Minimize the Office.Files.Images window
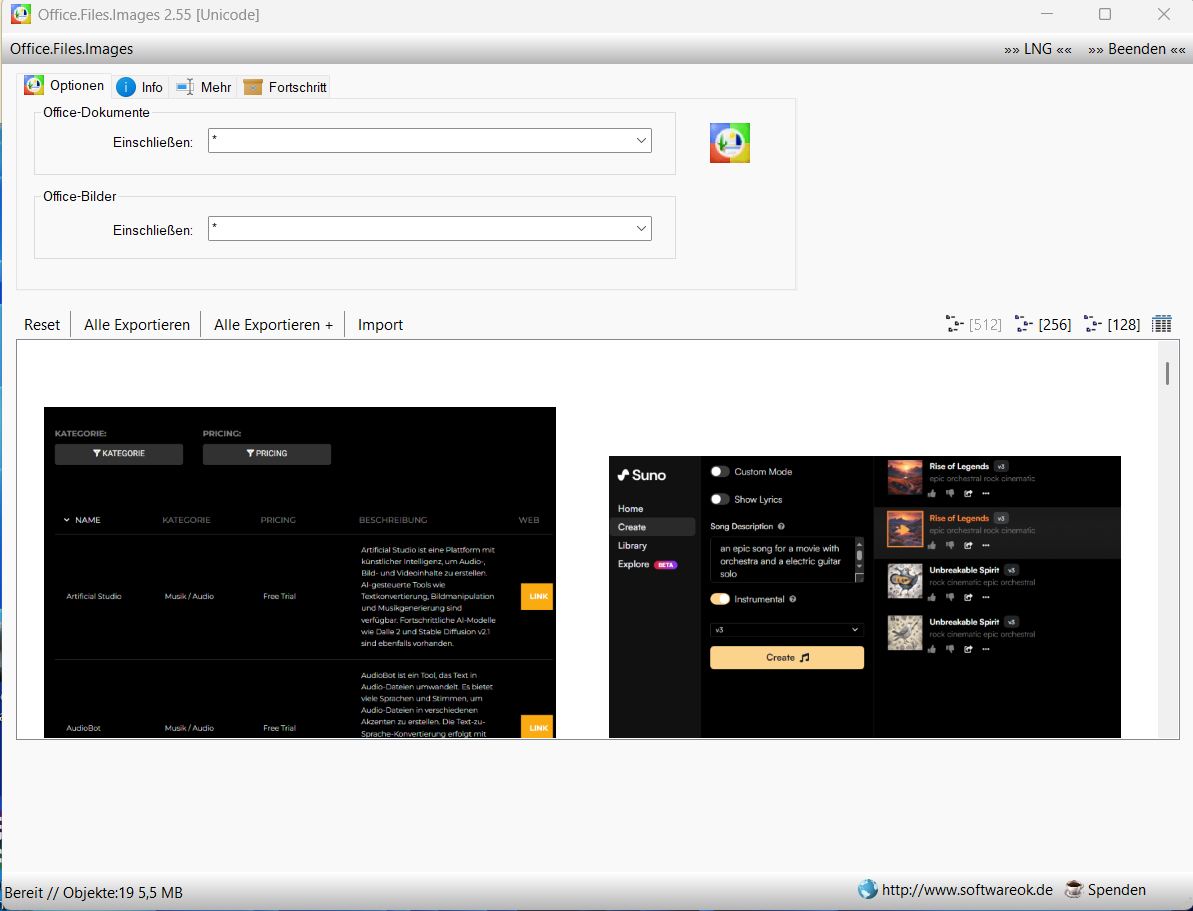1193x911 pixels. tap(1047, 14)
